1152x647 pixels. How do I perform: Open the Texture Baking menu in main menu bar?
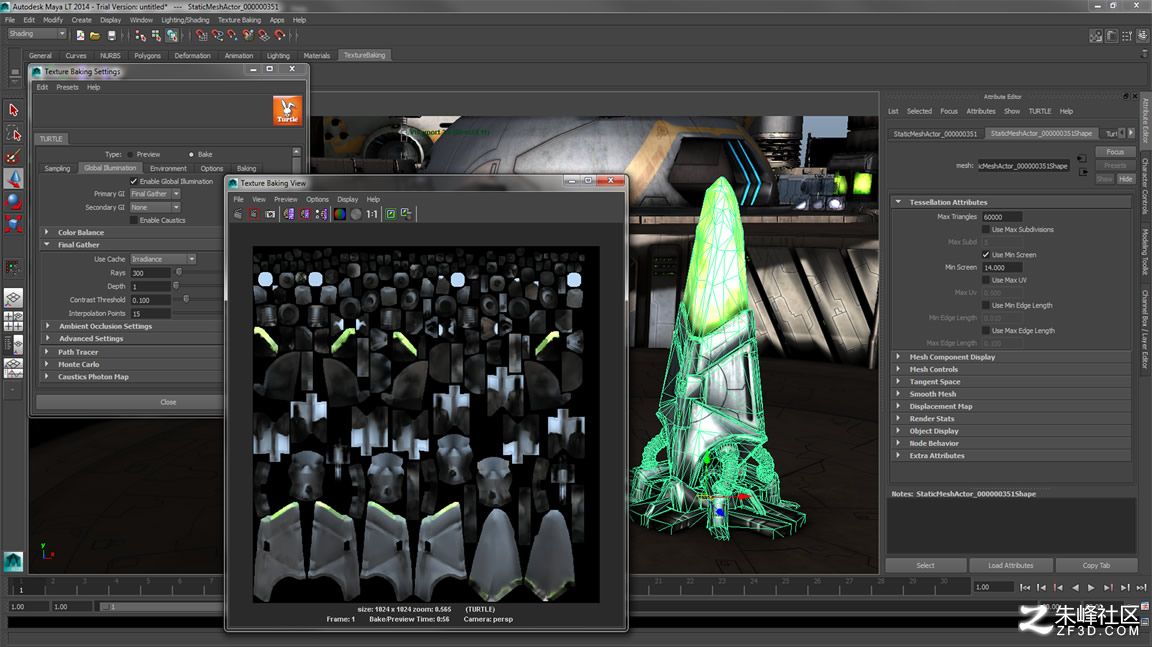(240, 20)
